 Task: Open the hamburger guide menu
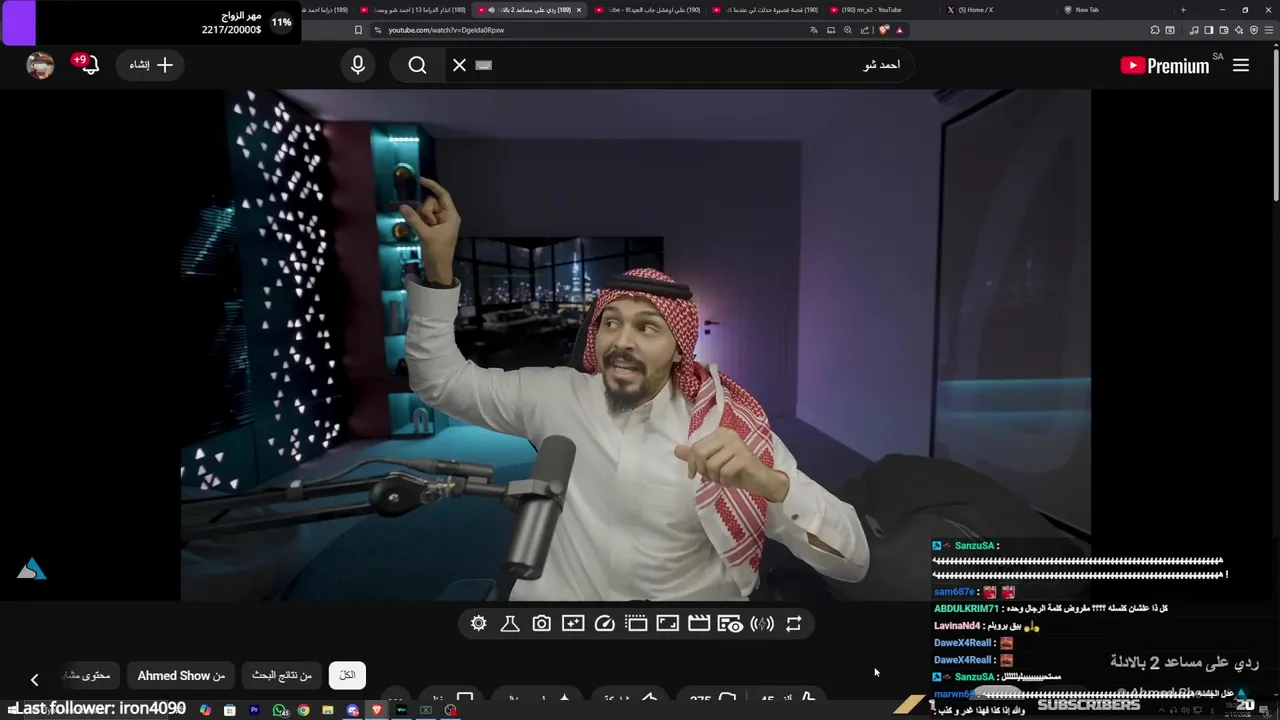click(1241, 65)
